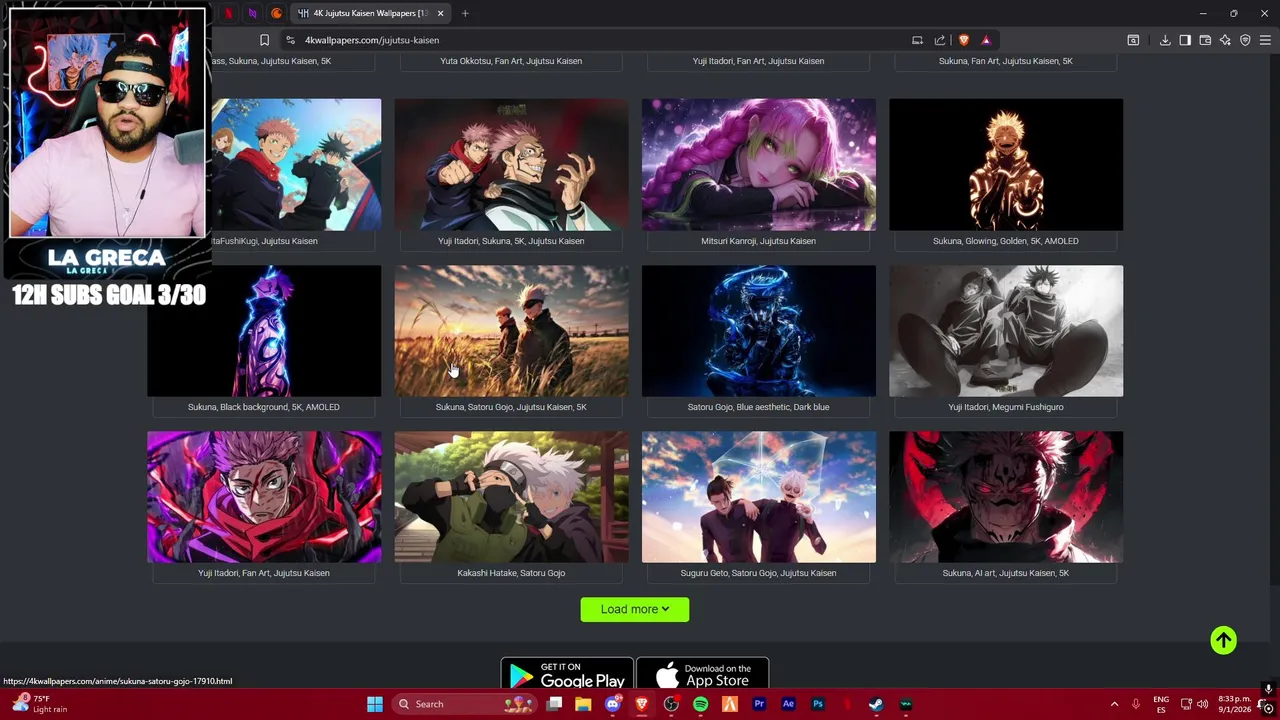Switch to the pinned orange Crunchyroll tab
This screenshot has height=720, width=1280.
pyautogui.click(x=277, y=13)
